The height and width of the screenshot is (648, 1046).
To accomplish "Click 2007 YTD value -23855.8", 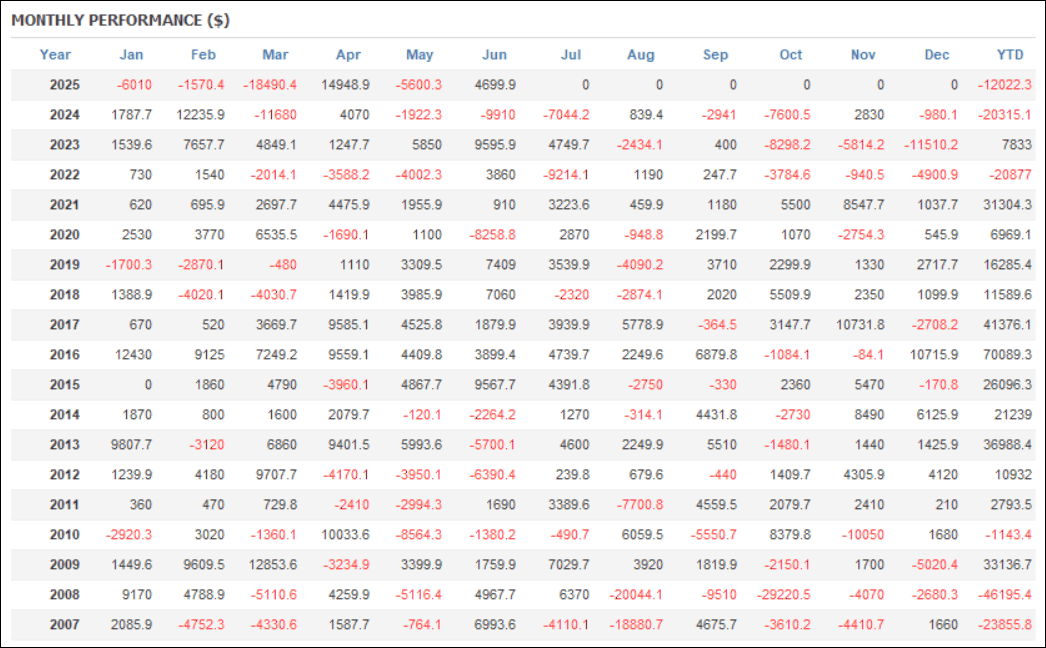I will pyautogui.click(x=1004, y=625).
